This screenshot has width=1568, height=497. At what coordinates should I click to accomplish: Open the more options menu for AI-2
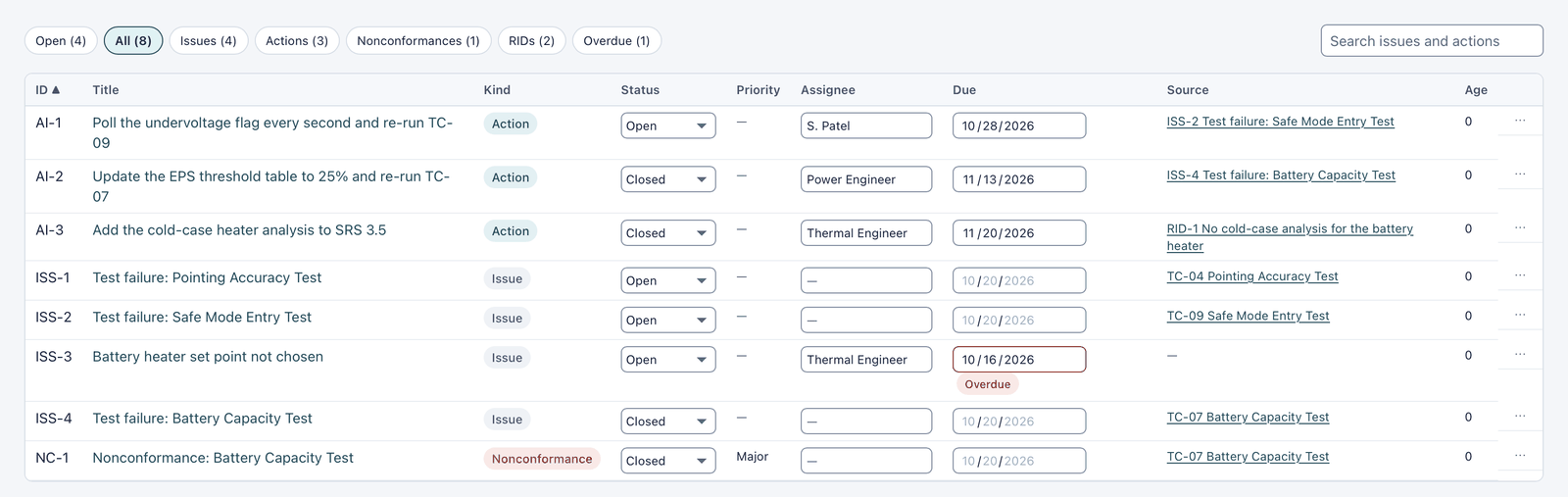(1520, 174)
